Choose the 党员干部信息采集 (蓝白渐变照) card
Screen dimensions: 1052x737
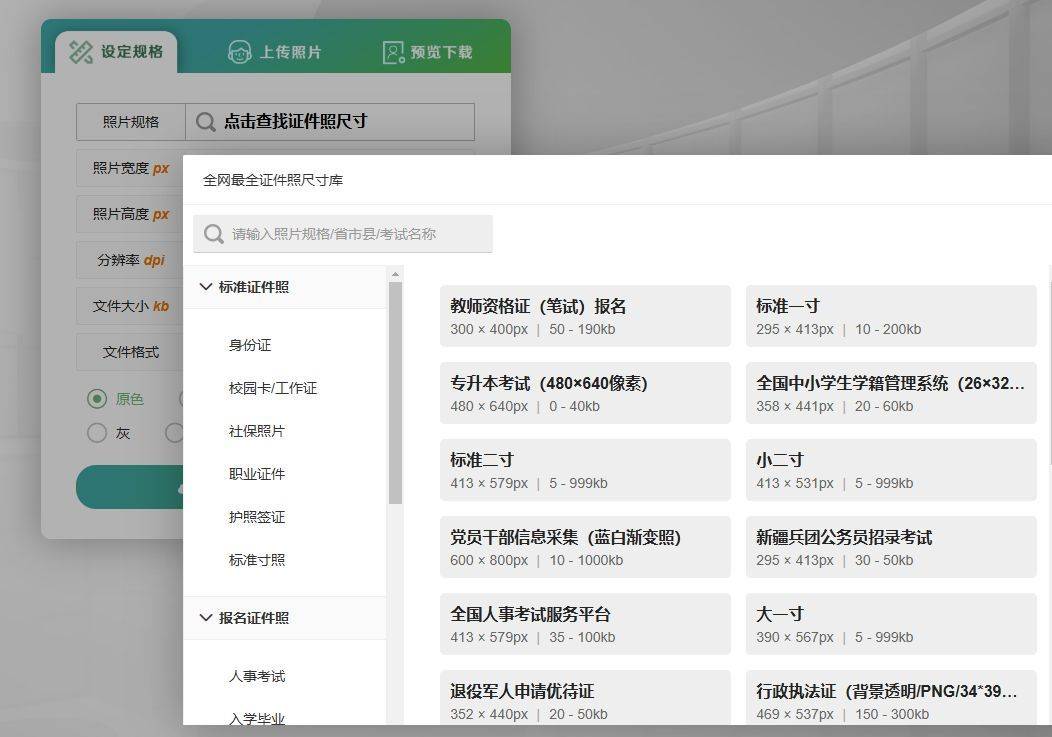click(585, 547)
